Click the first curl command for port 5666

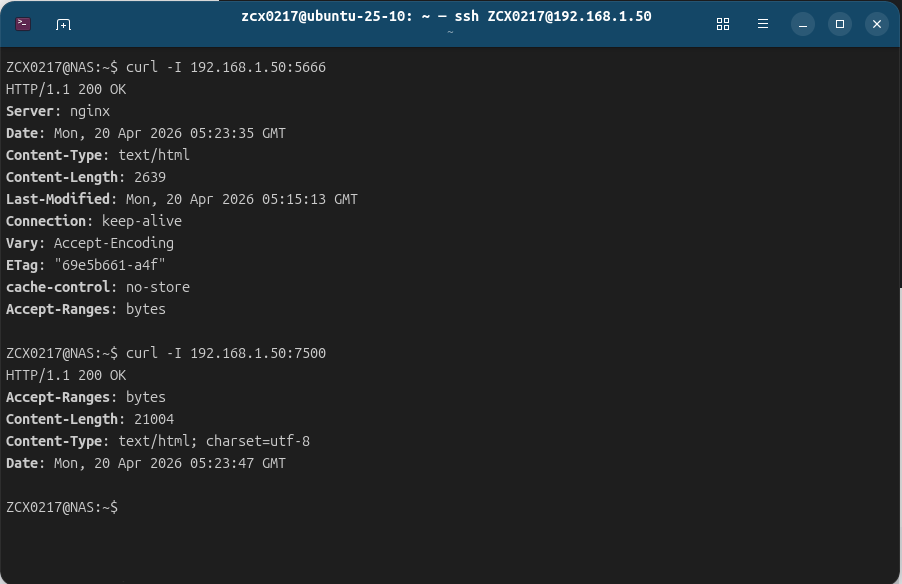(x=225, y=67)
